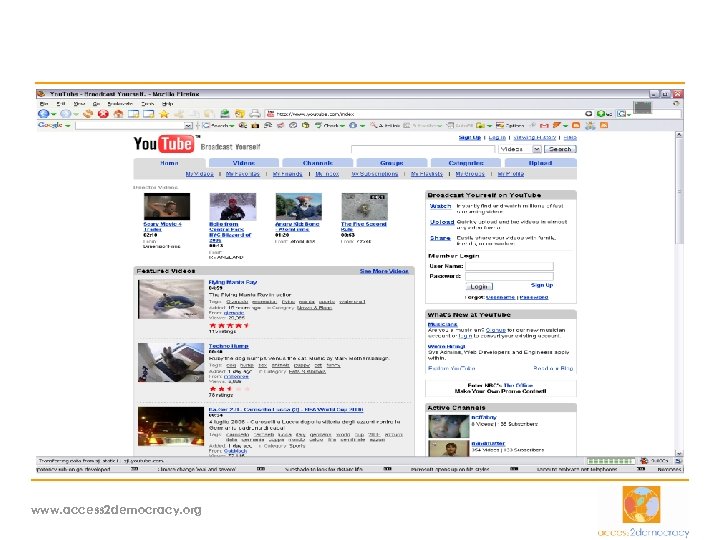This screenshot has height=540, width=720.
Task: Click the Upload link in Broadcast Yourself box
Action: coord(442,222)
